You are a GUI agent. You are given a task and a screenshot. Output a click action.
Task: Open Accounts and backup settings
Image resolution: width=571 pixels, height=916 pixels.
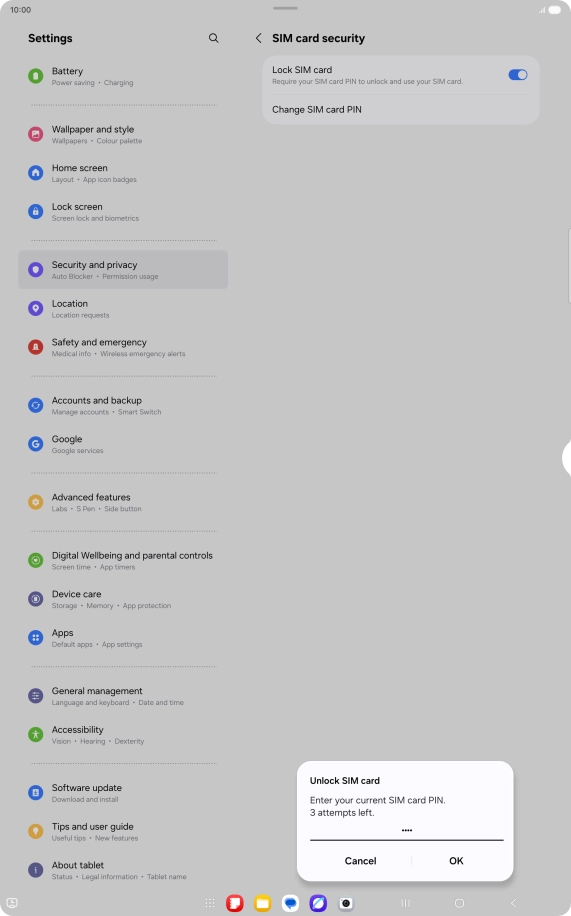coord(123,405)
